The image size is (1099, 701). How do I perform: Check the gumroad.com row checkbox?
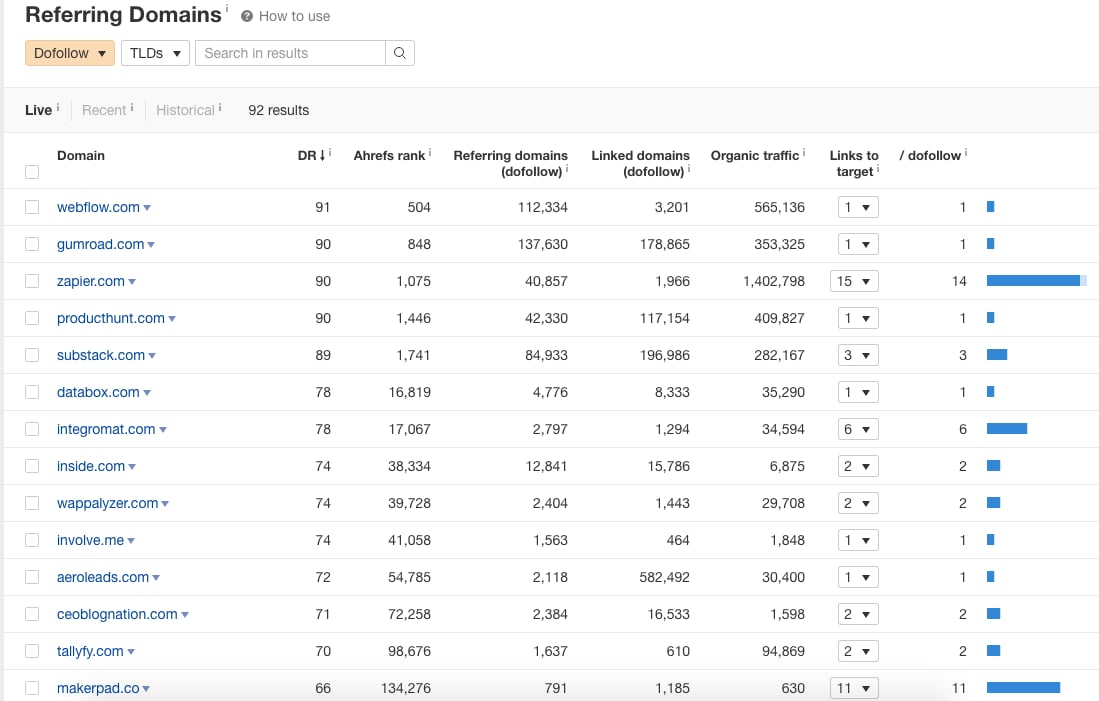tap(32, 244)
